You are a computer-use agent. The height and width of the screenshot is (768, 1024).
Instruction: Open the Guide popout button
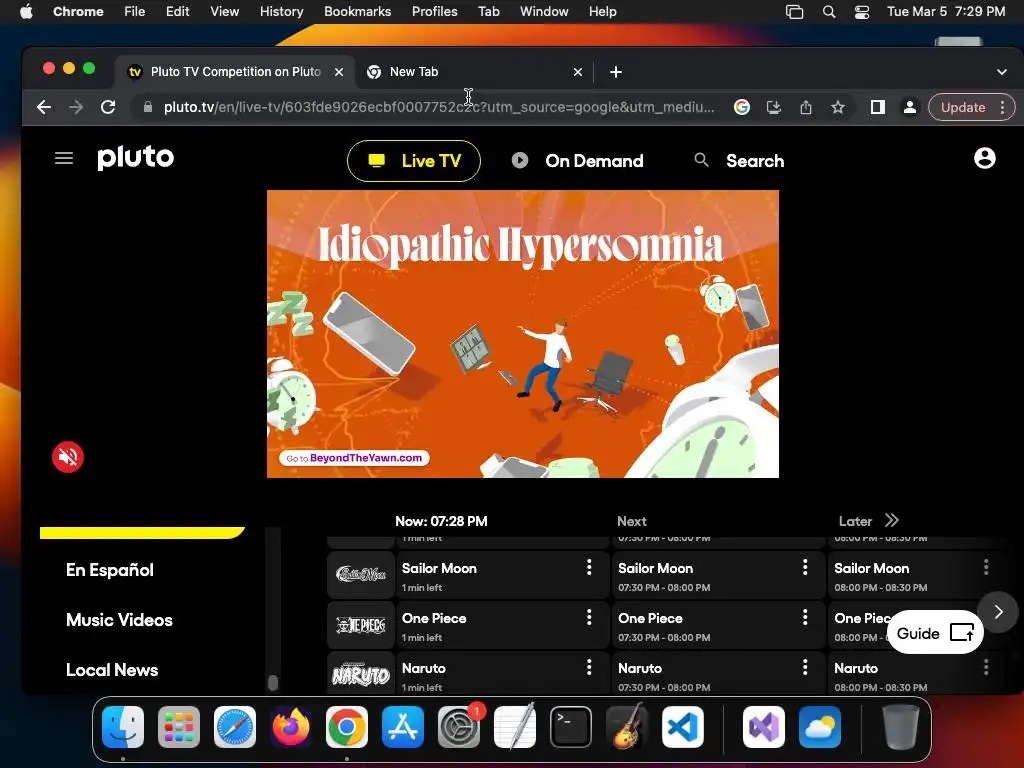935,633
